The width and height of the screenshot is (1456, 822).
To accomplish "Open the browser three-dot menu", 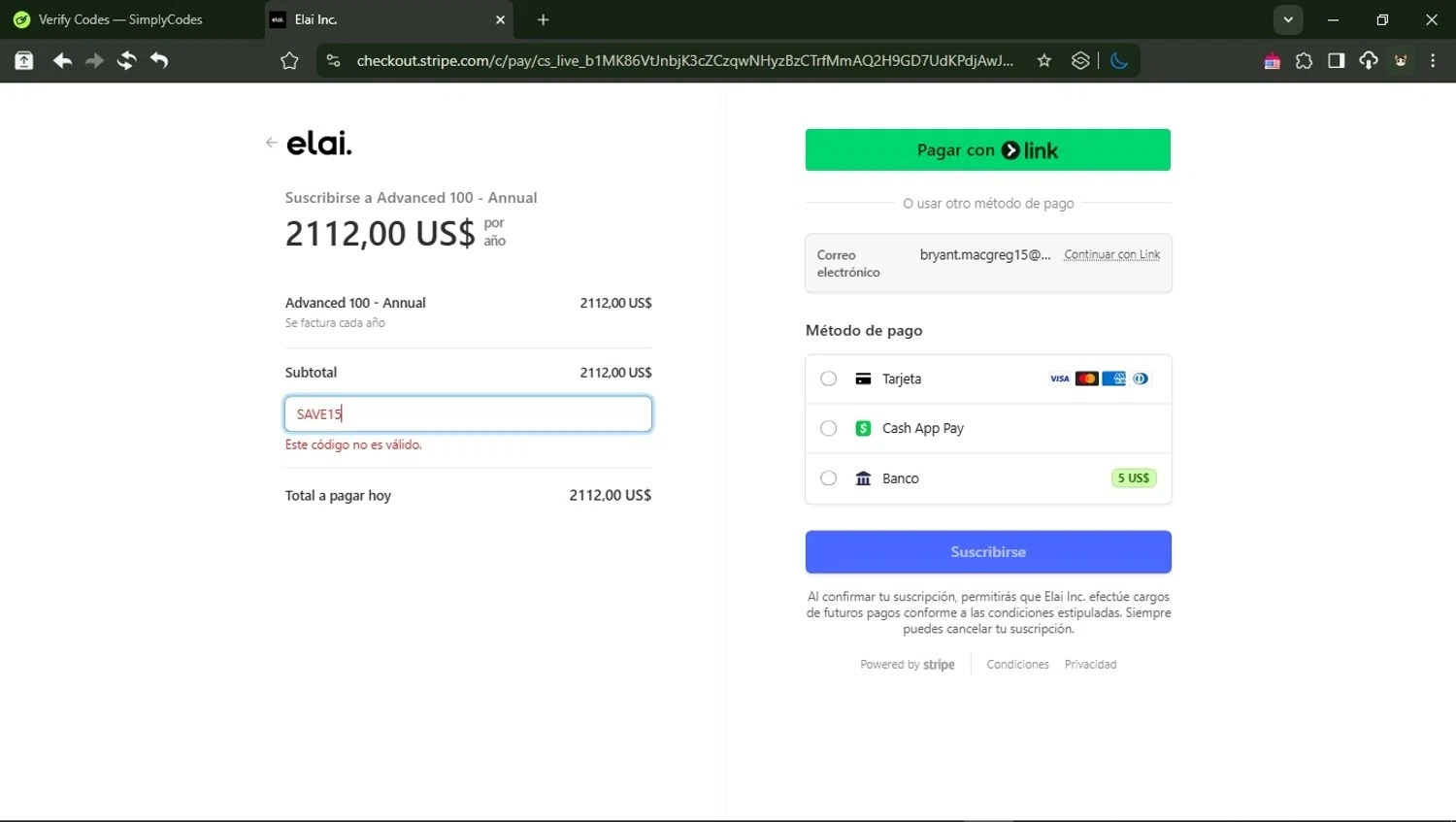I will (1433, 61).
